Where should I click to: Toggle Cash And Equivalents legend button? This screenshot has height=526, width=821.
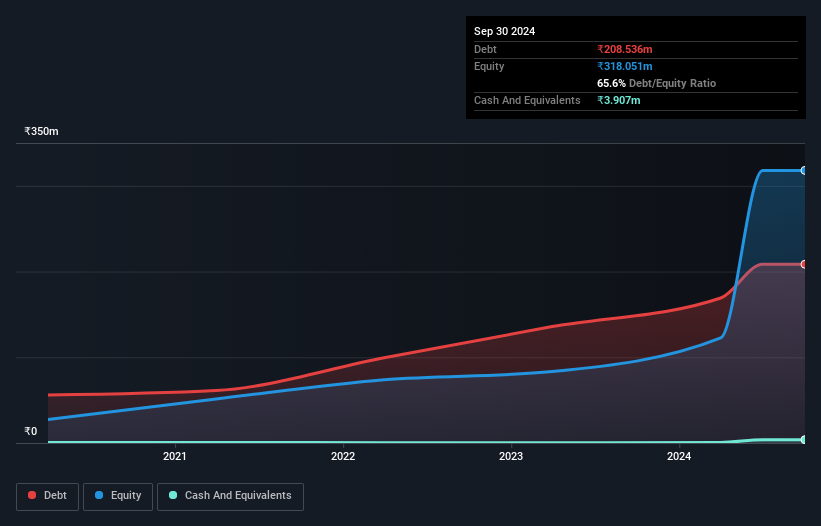point(230,496)
